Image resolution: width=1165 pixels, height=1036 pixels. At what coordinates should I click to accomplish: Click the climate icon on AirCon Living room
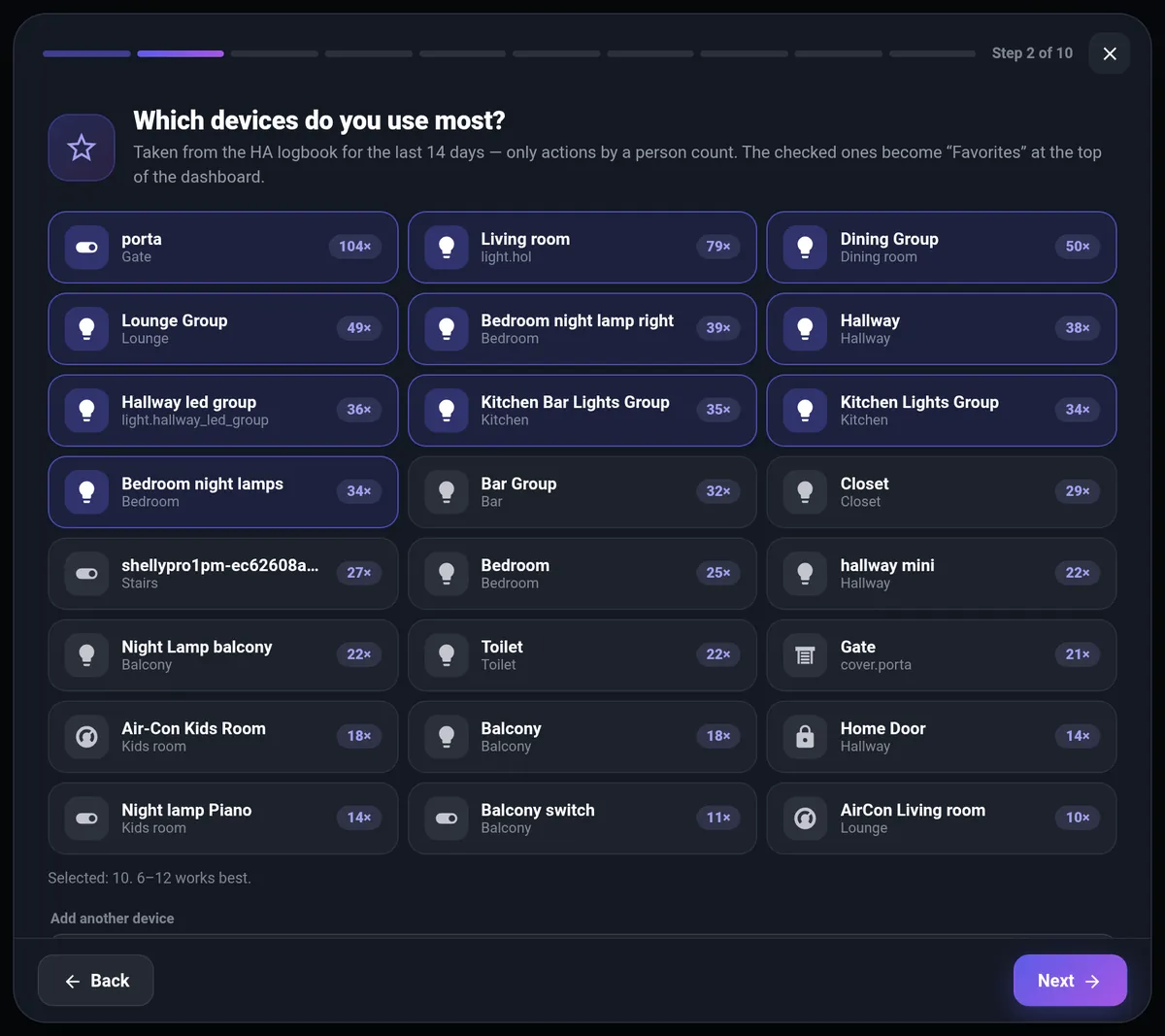[805, 819]
